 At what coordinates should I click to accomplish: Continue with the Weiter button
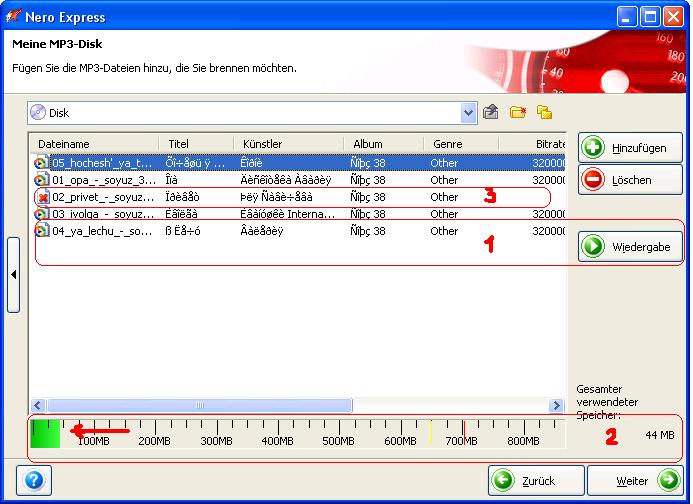pyautogui.click(x=635, y=480)
